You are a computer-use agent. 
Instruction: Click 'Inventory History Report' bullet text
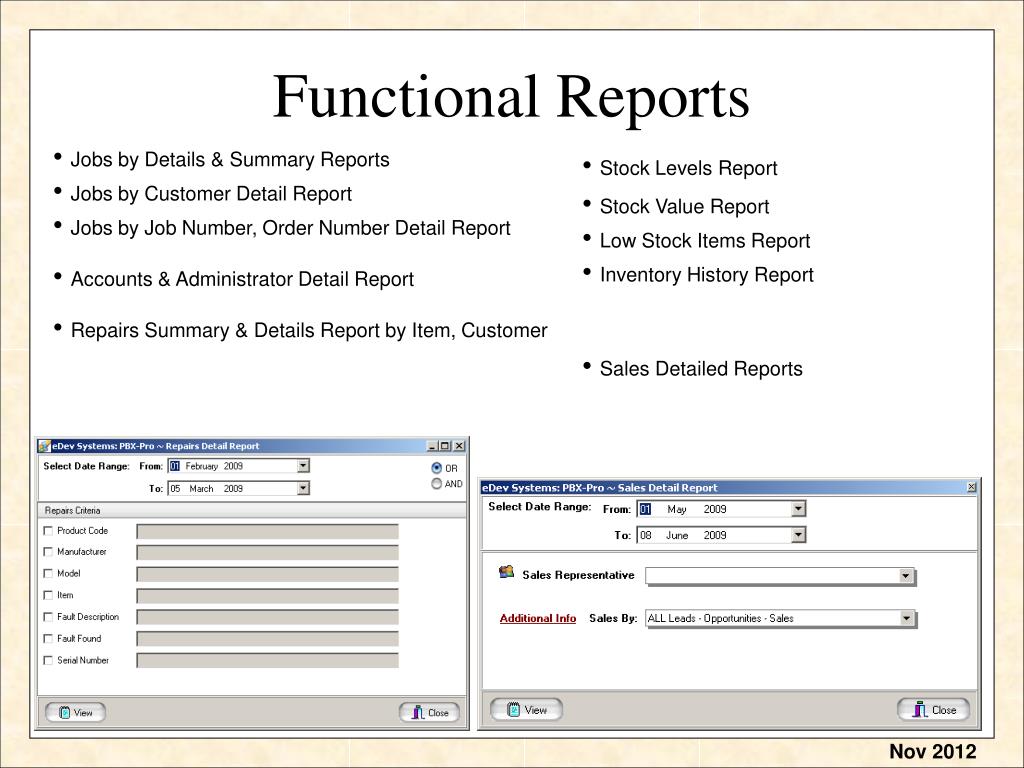point(707,274)
